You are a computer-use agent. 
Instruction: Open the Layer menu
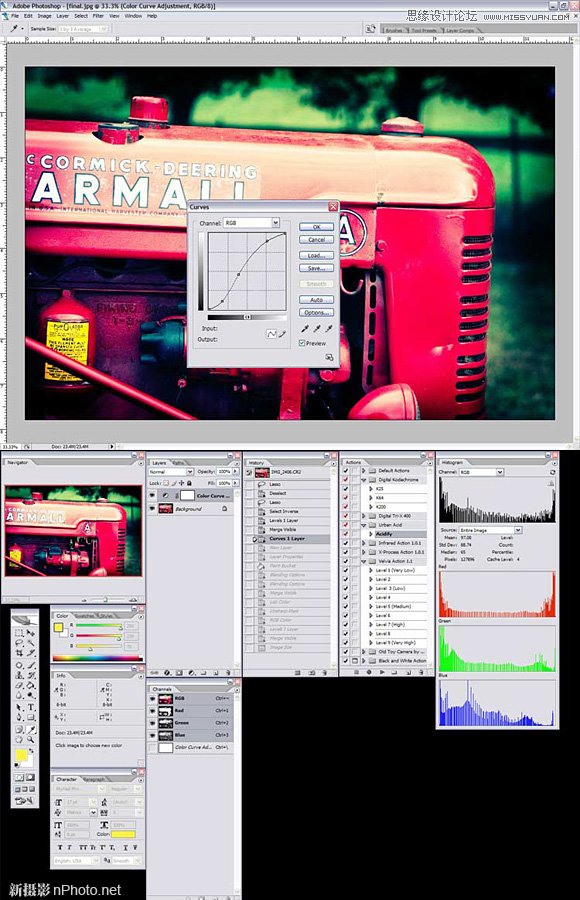tap(63, 16)
